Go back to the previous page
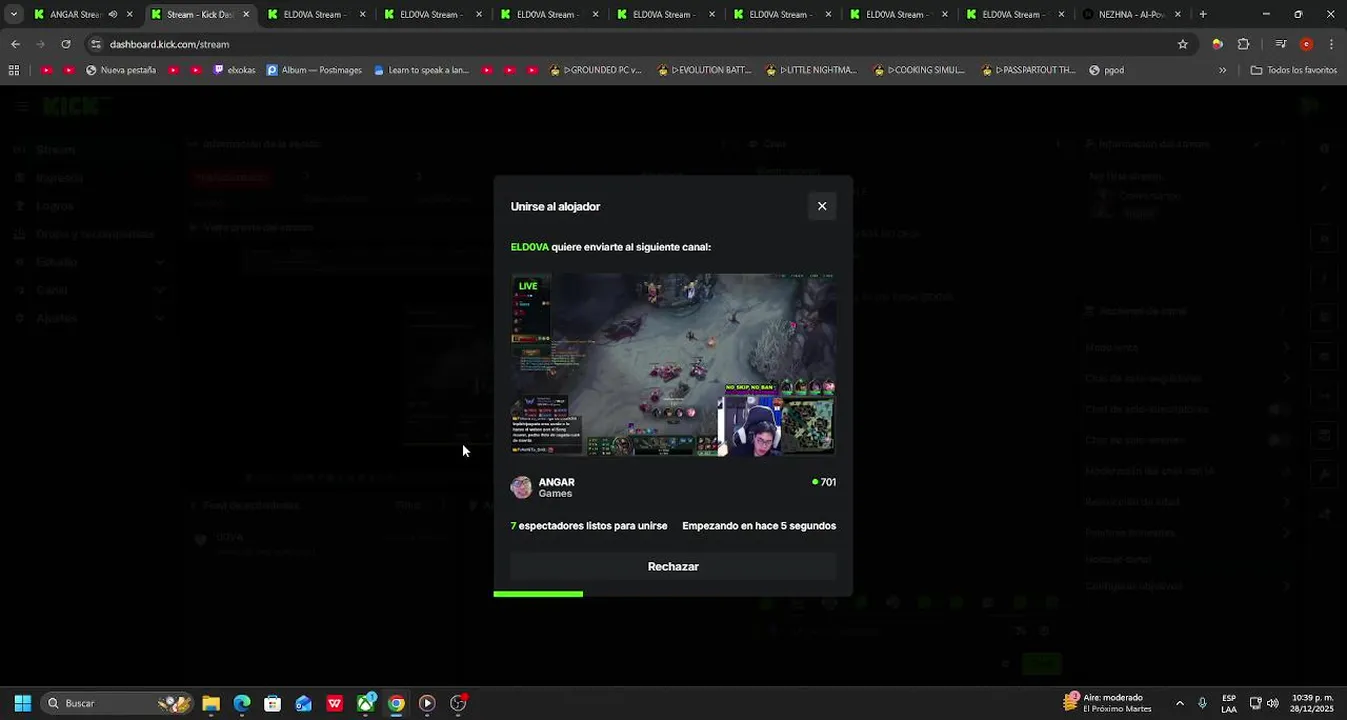This screenshot has width=1347, height=720. click(15, 44)
